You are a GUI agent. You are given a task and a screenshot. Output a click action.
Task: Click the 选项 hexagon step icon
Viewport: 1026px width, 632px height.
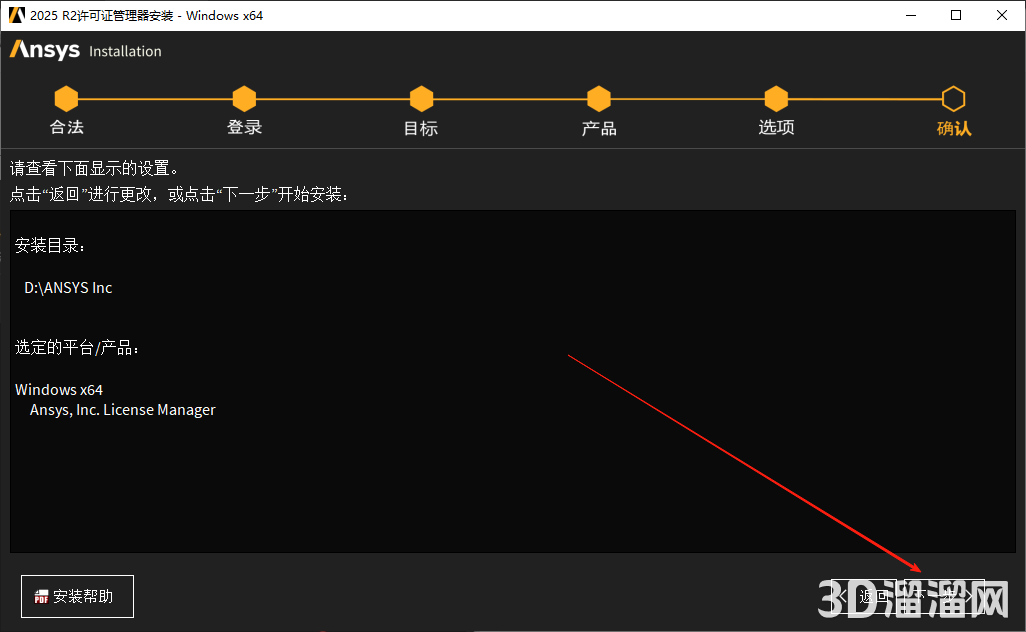(776, 97)
